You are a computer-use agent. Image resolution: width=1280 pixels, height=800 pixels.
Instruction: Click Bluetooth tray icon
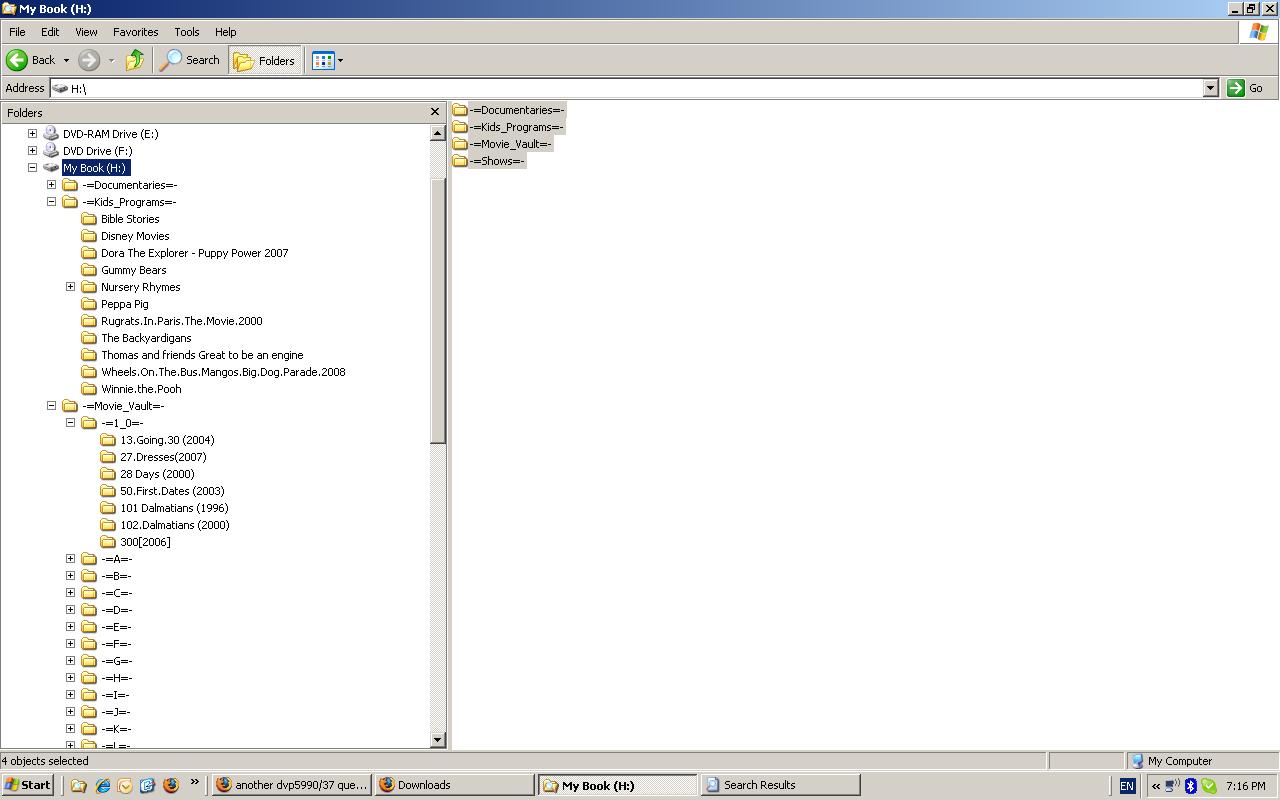click(1190, 786)
